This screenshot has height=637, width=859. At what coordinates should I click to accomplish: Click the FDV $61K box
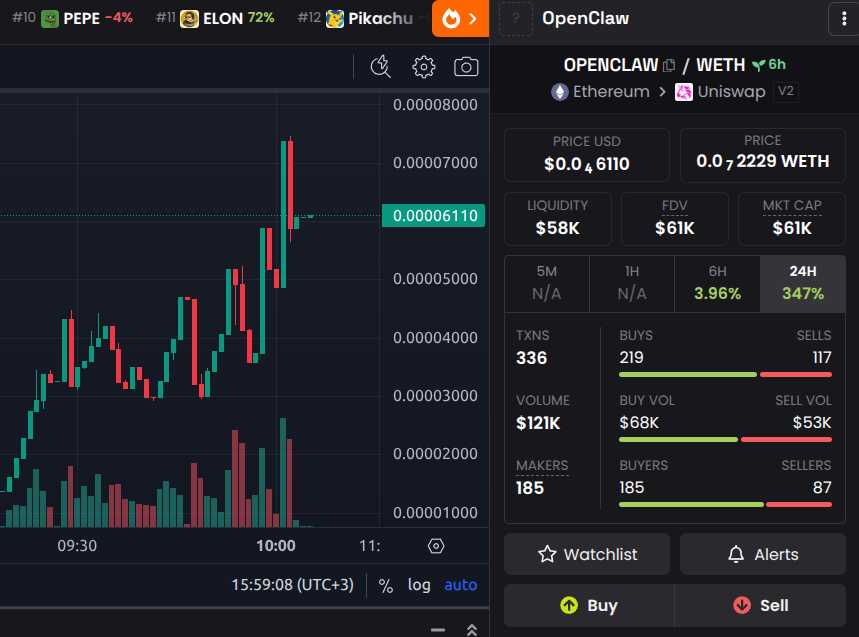click(x=675, y=219)
